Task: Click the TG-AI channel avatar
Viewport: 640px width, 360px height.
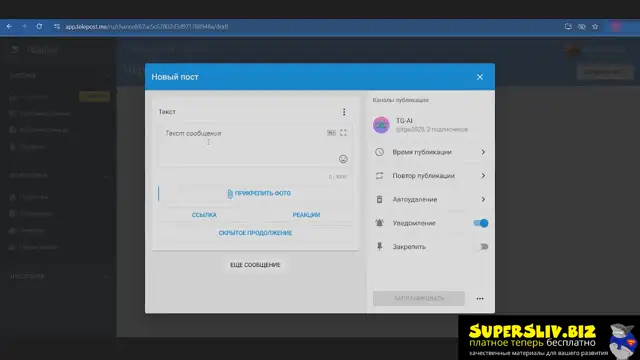Action: click(x=381, y=125)
